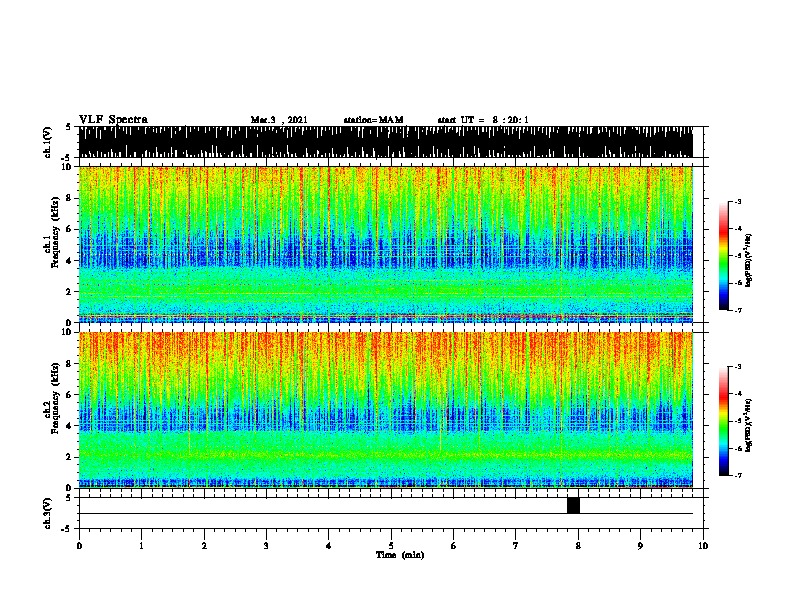Screen dimensions: 792x612
Task: Click the "start UT = 8:20:1" label
Action: tap(483, 120)
